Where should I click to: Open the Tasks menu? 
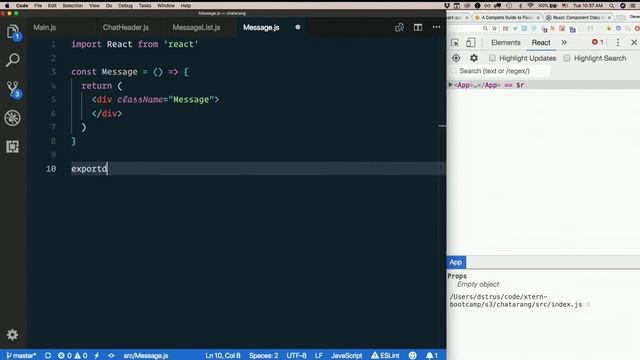(144, 5)
